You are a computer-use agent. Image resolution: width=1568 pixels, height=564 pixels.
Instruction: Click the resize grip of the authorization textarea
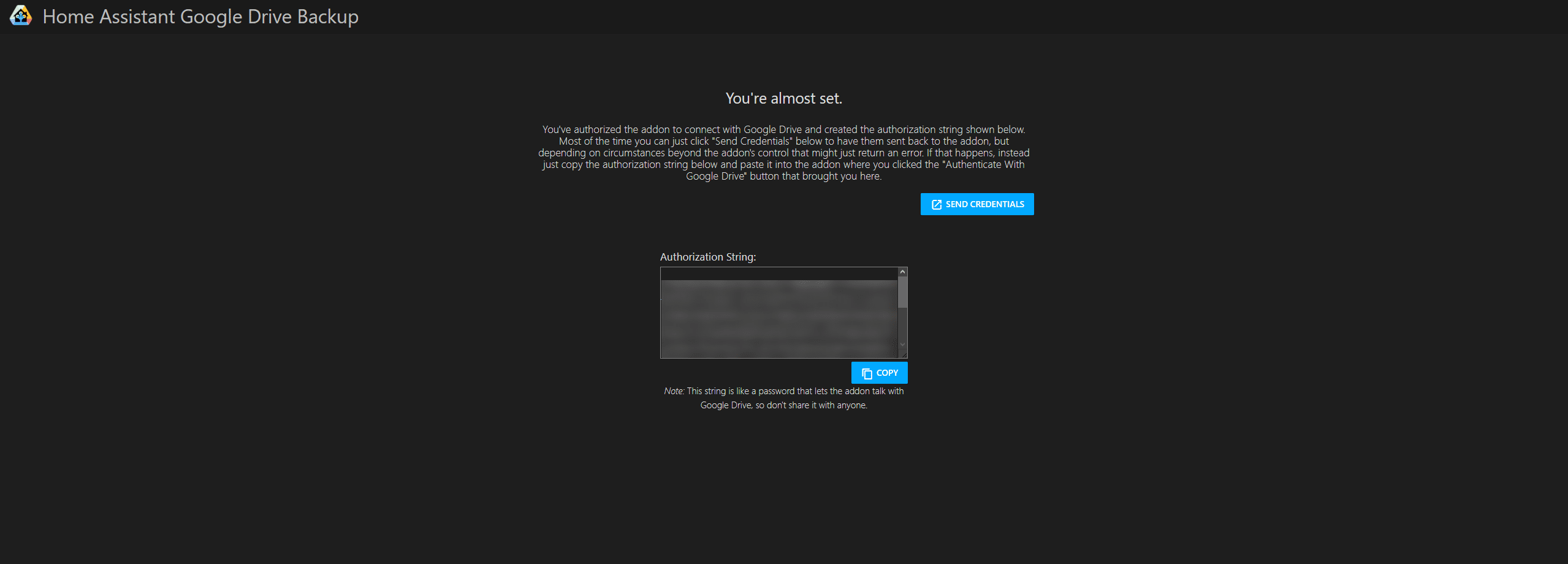[904, 354]
